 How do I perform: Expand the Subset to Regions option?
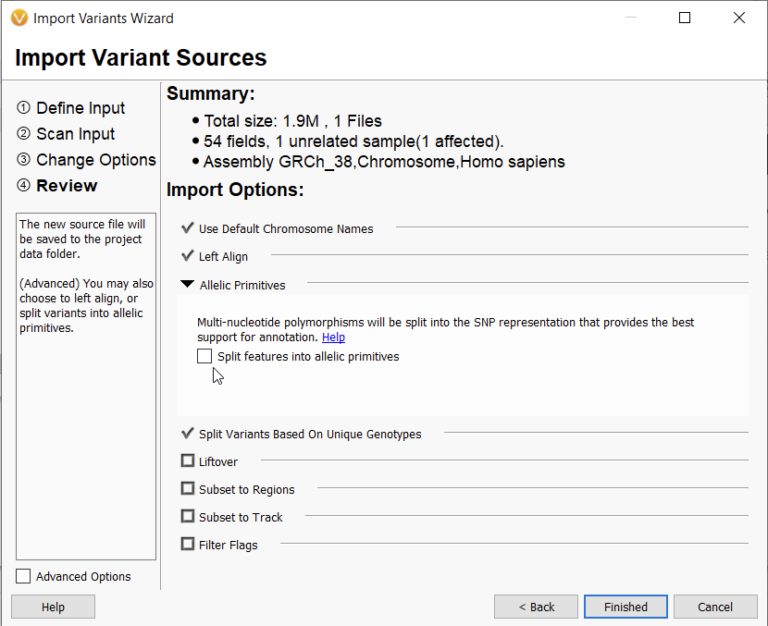[x=187, y=489]
